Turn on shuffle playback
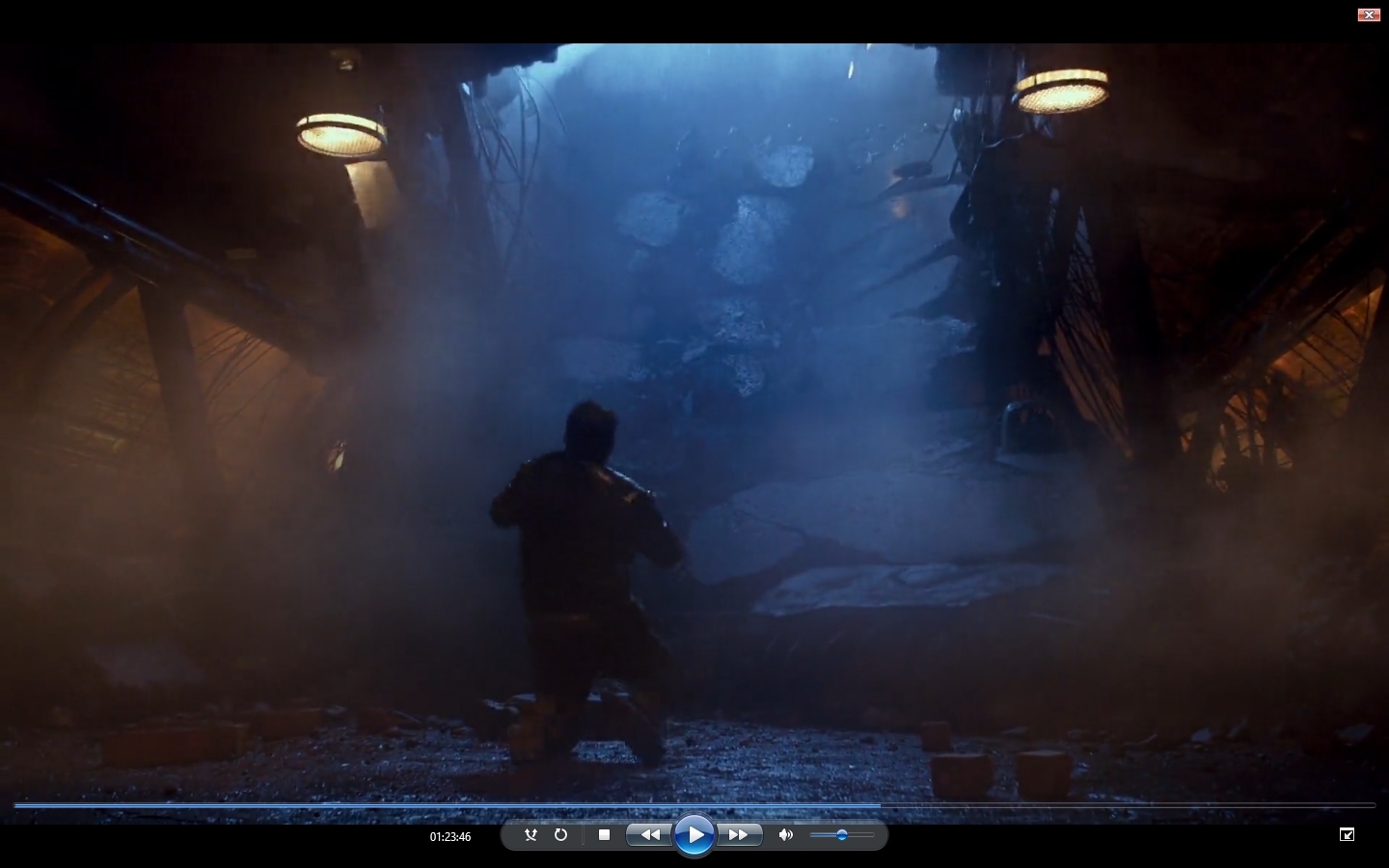 click(x=531, y=835)
